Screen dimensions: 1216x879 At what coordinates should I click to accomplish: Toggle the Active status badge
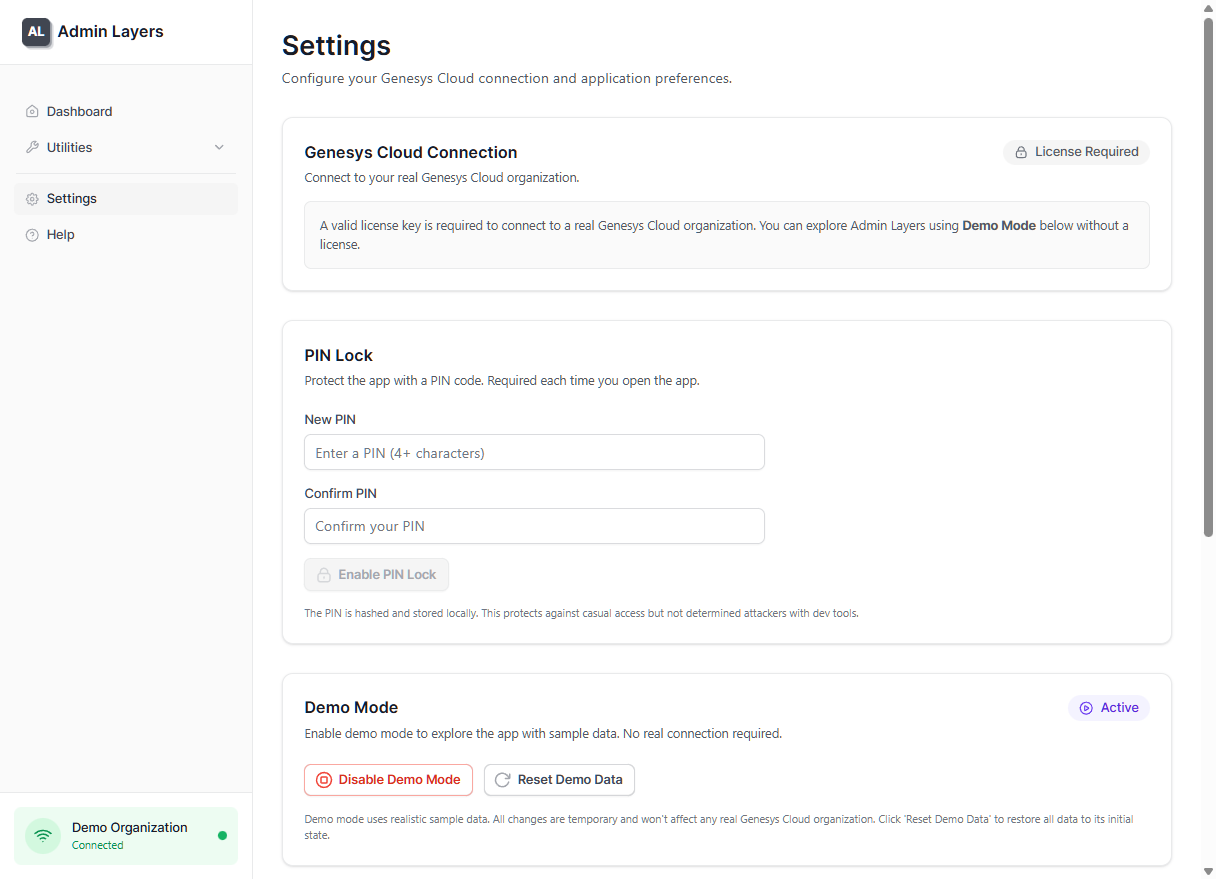(1108, 707)
